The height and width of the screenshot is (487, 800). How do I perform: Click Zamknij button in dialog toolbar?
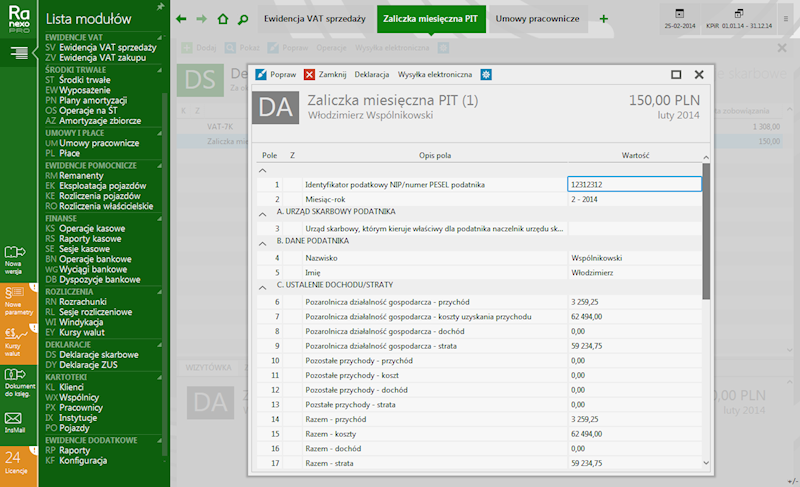pos(325,75)
